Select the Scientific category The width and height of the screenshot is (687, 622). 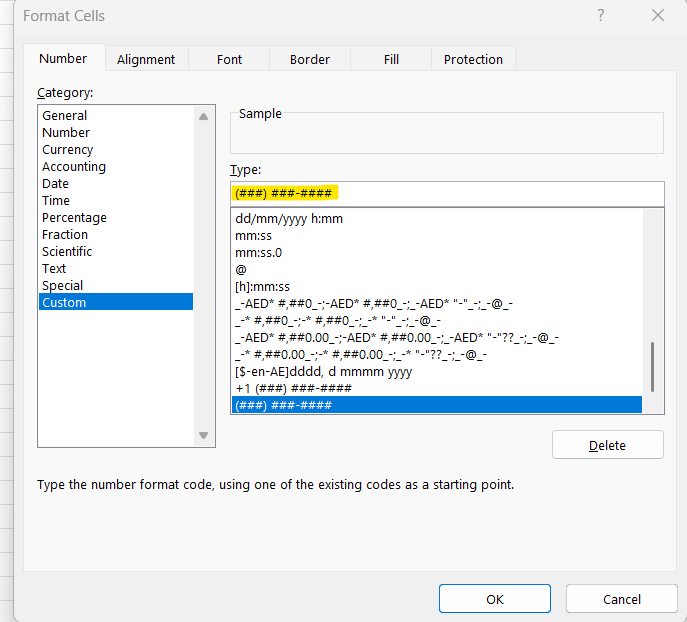116,251
